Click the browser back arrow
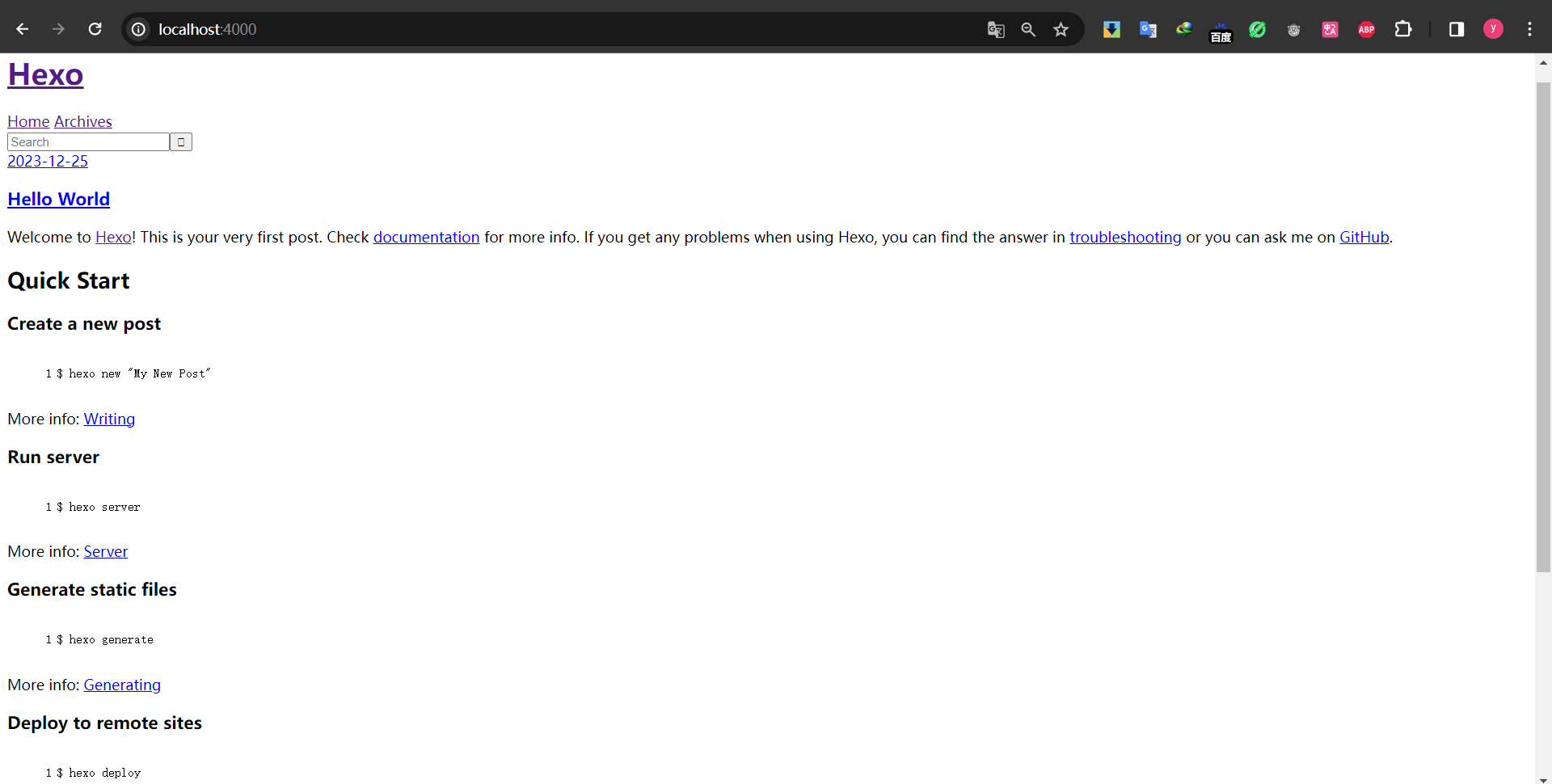Screen dimensions: 1552x784 tap(23, 29)
